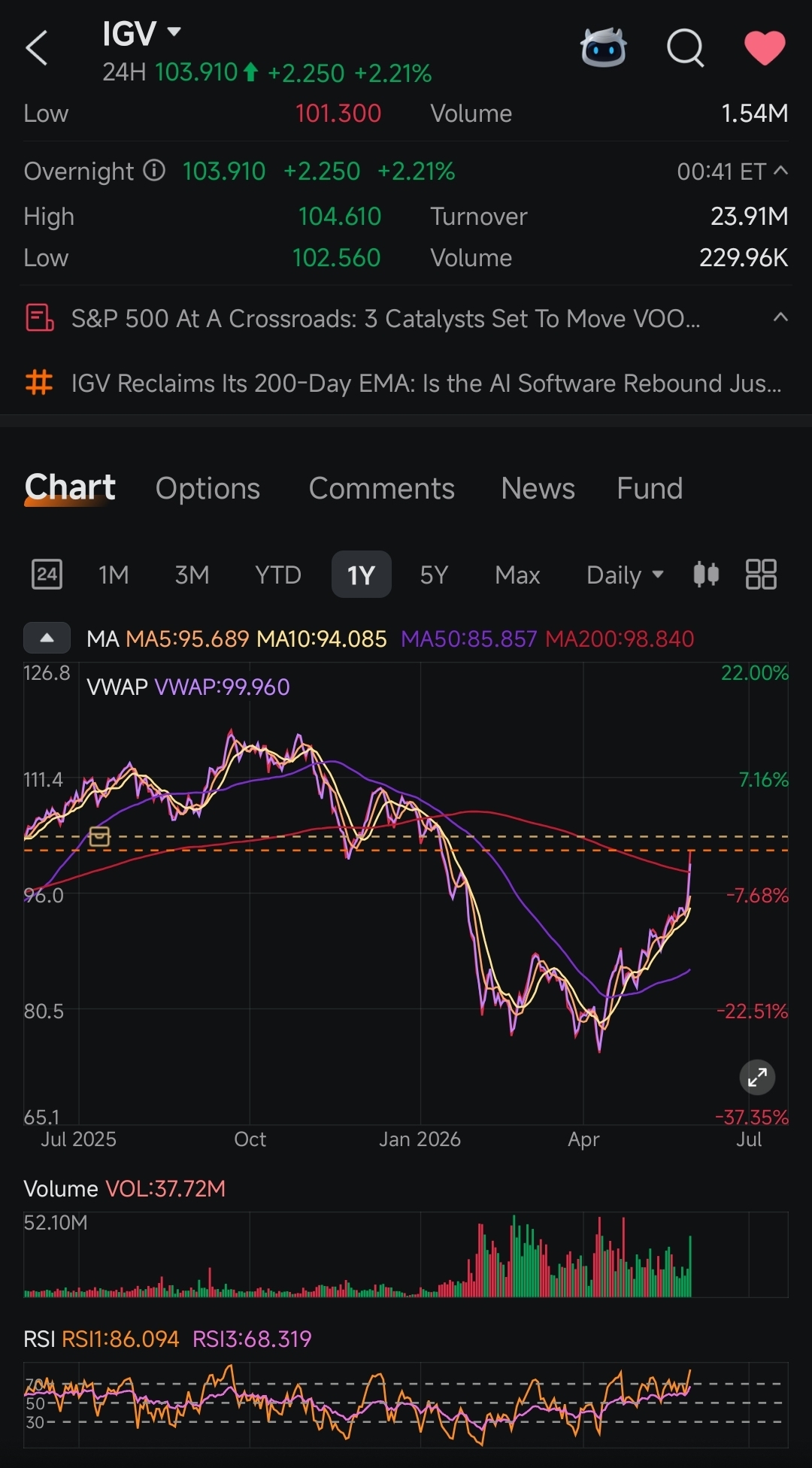812x1468 pixels.
Task: Open search with the magnifier icon
Action: [x=686, y=49]
